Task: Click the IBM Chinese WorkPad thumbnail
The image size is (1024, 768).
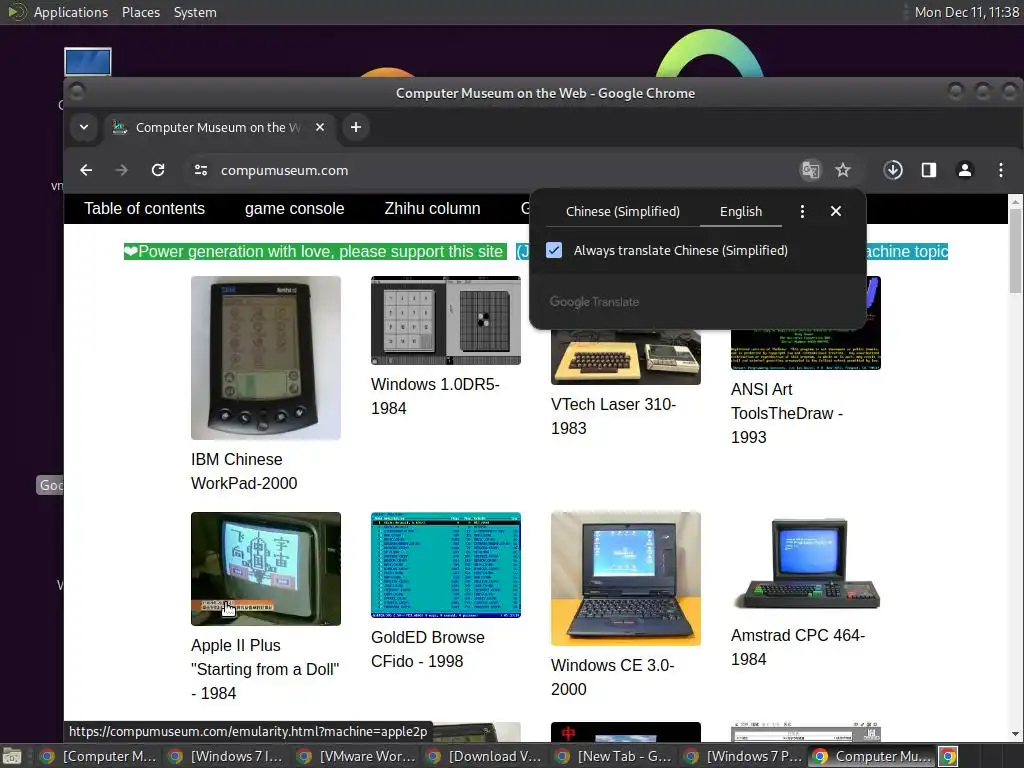Action: [266, 358]
